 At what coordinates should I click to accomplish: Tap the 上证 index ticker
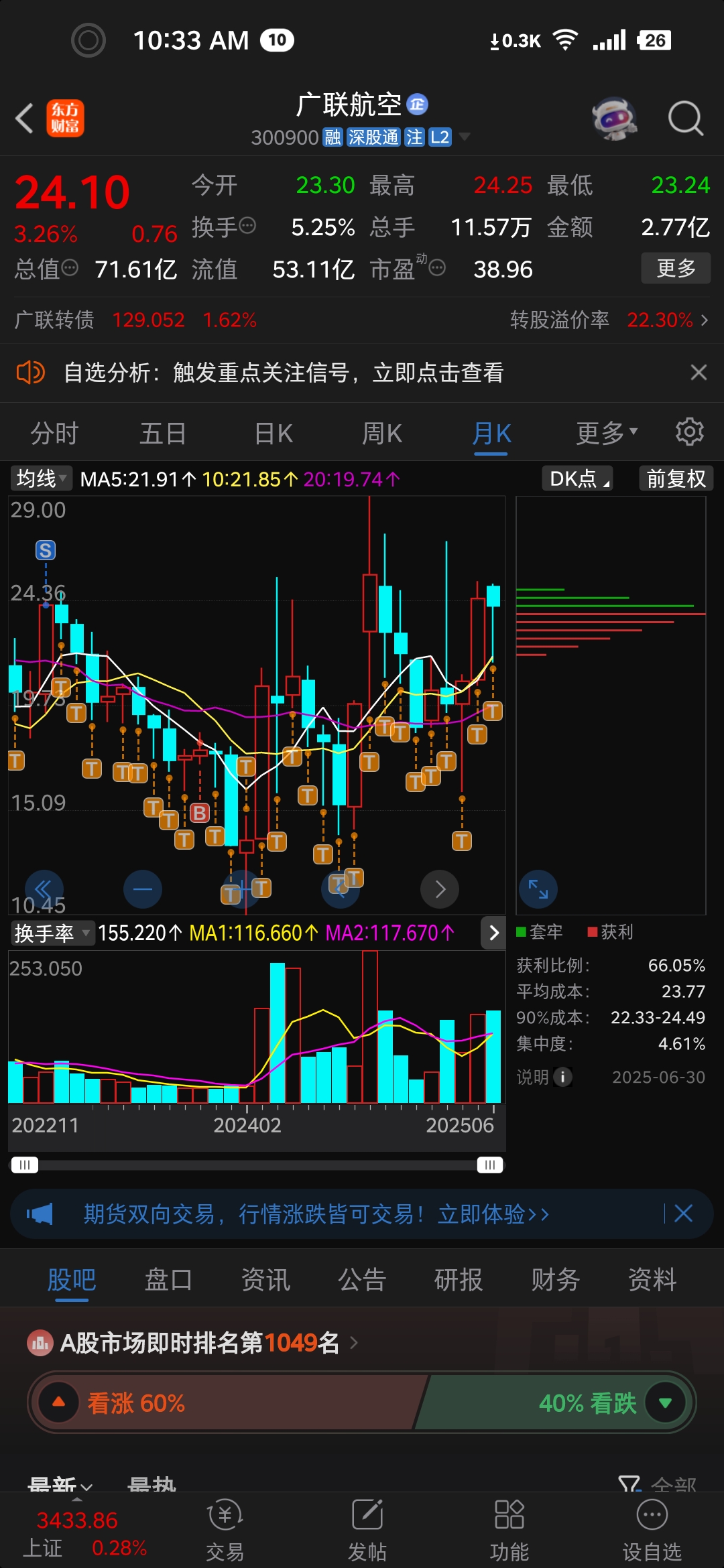[x=84, y=1533]
